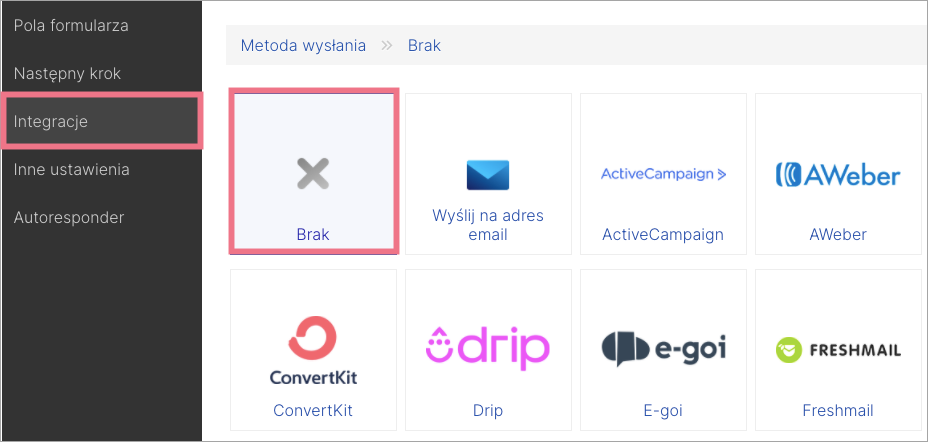This screenshot has width=928, height=442.
Task: Switch to Inne ustawienia
Action: coord(71,170)
